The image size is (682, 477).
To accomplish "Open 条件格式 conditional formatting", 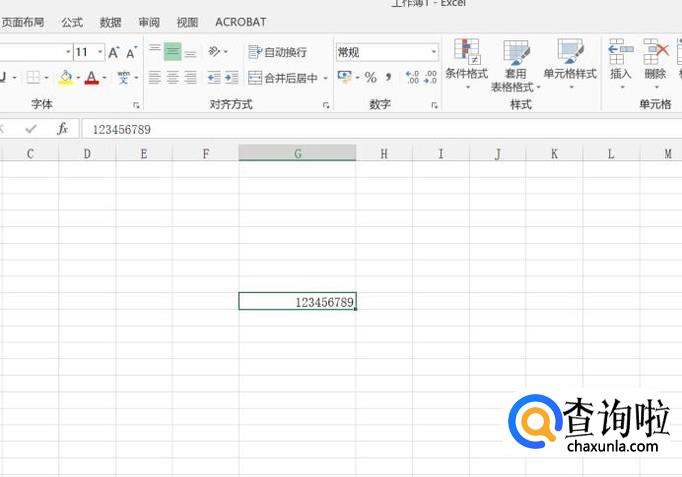I will click(x=467, y=64).
